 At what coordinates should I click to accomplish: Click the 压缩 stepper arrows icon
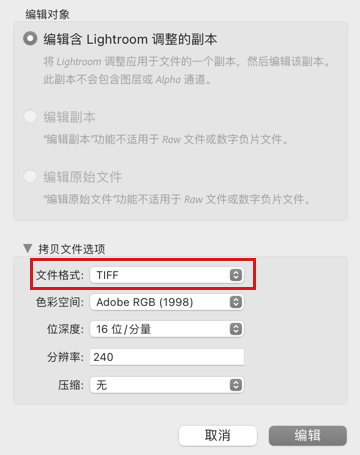point(236,385)
